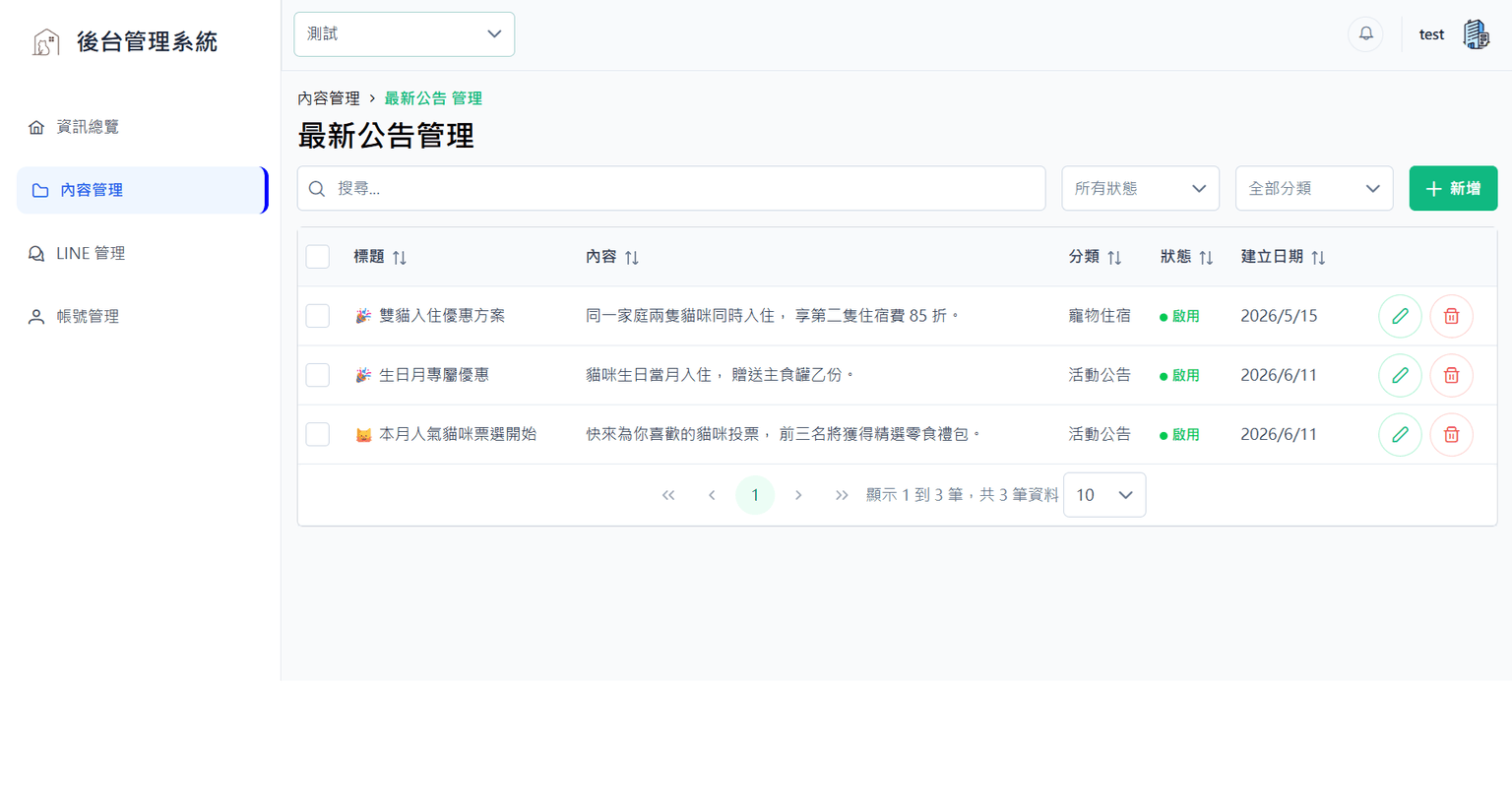Image resolution: width=1512 pixels, height=811 pixels.
Task: Sort by 內容 column arrows icon
Action: (x=632, y=258)
